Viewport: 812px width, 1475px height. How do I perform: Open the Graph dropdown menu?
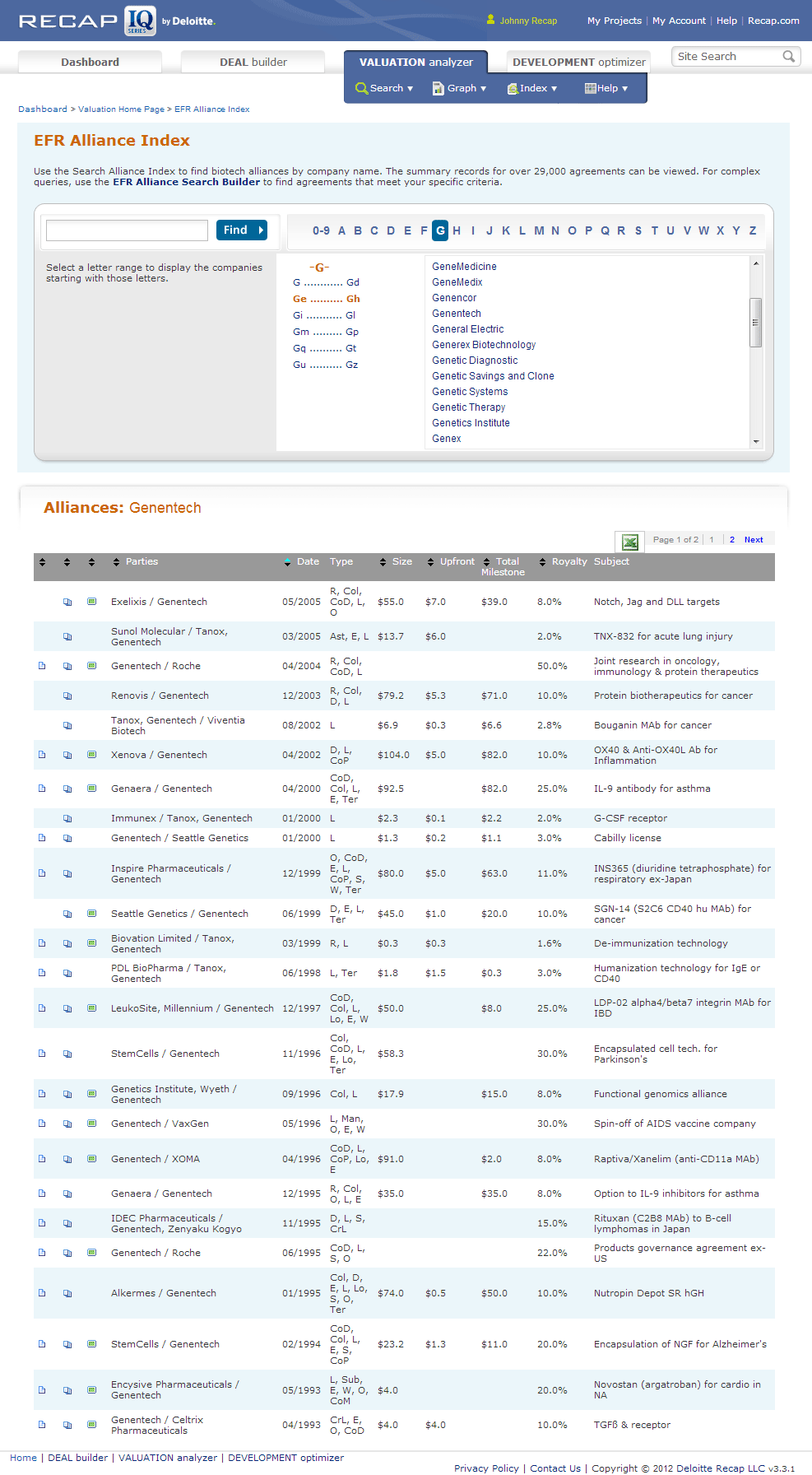click(460, 88)
